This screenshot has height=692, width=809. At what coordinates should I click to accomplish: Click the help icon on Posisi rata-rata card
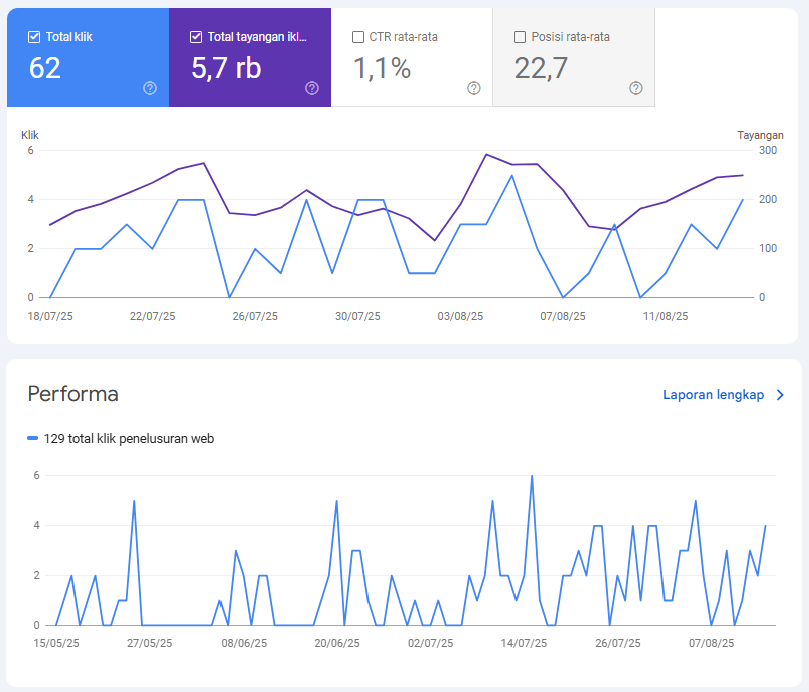pos(635,88)
